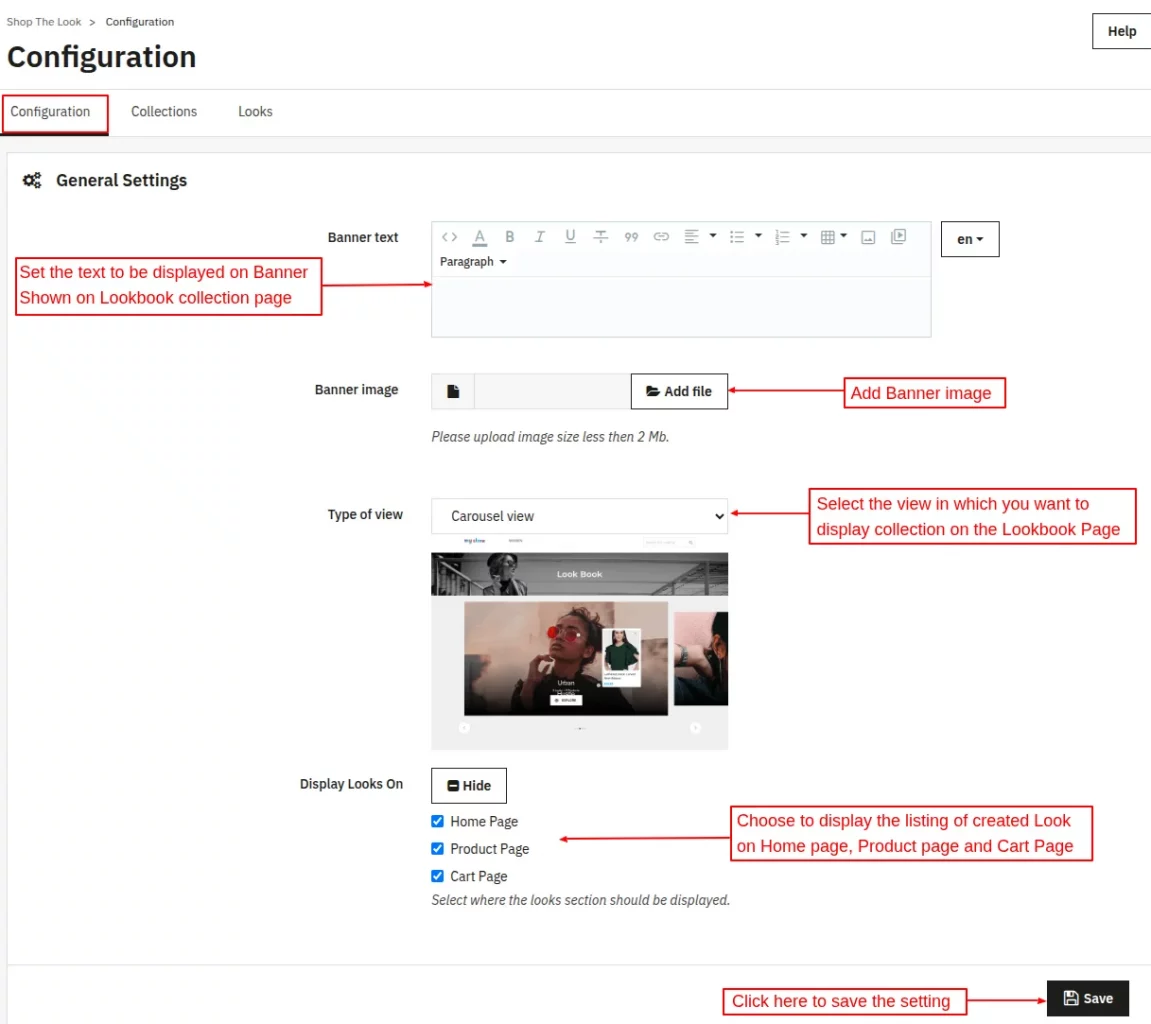1151x1024 pixels.
Task: Click the Configuration breadcrumb text
Action: click(139, 22)
